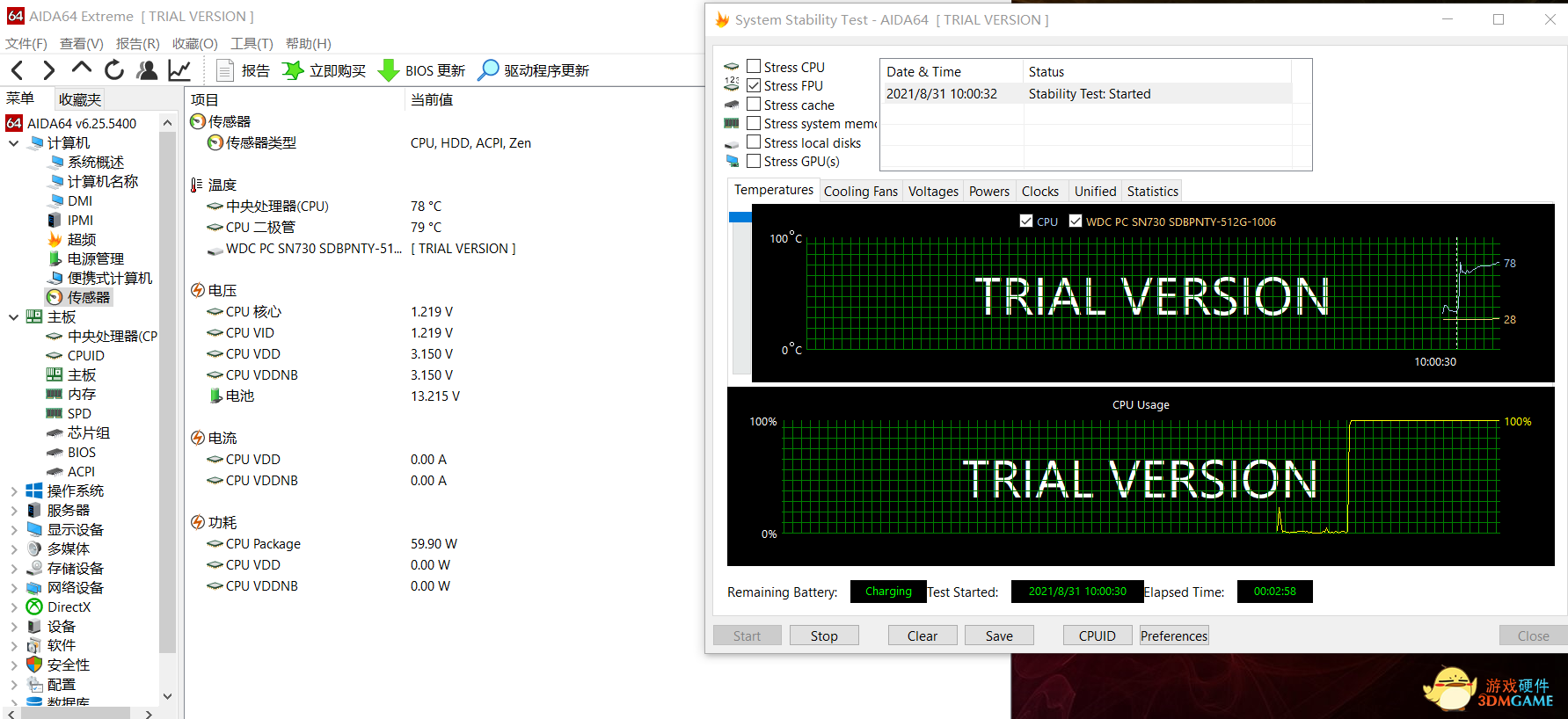Click the 项目 column header
This screenshot has height=719, width=1568.
pos(205,100)
